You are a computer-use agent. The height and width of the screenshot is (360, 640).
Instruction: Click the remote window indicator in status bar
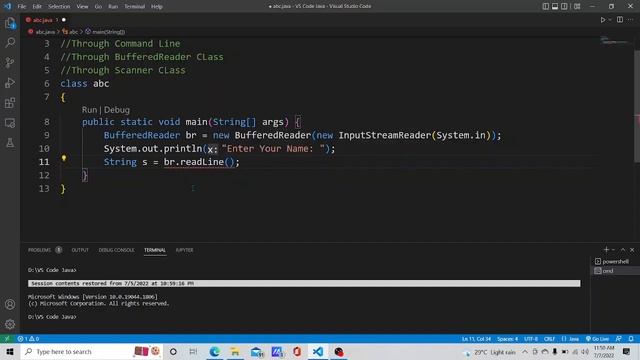pos(7,339)
